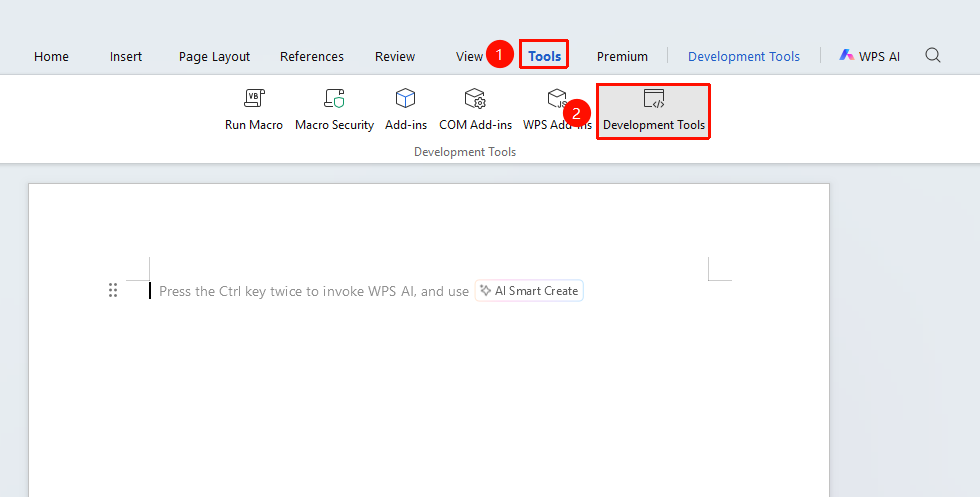Select the View tab
Screen dimensions: 980x497
[469, 56]
